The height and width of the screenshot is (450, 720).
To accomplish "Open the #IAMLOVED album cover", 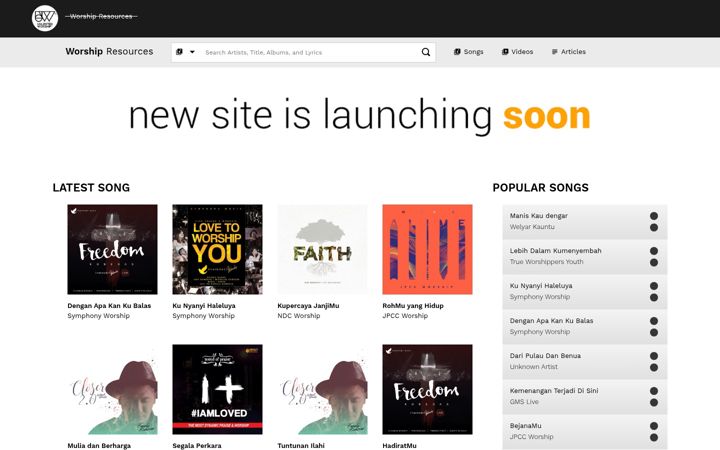I will click(217, 389).
